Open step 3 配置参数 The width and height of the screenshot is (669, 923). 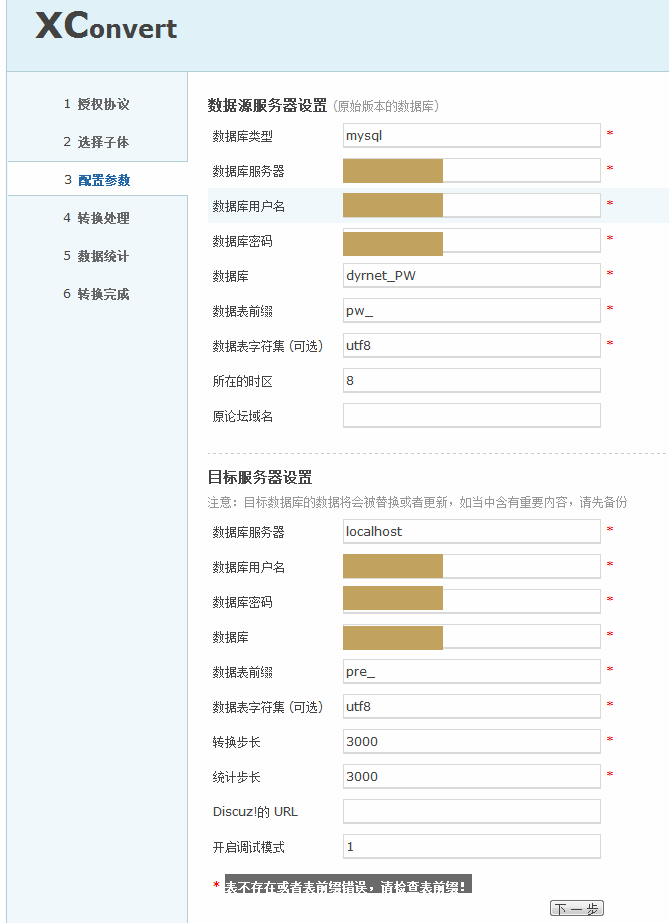(97, 180)
